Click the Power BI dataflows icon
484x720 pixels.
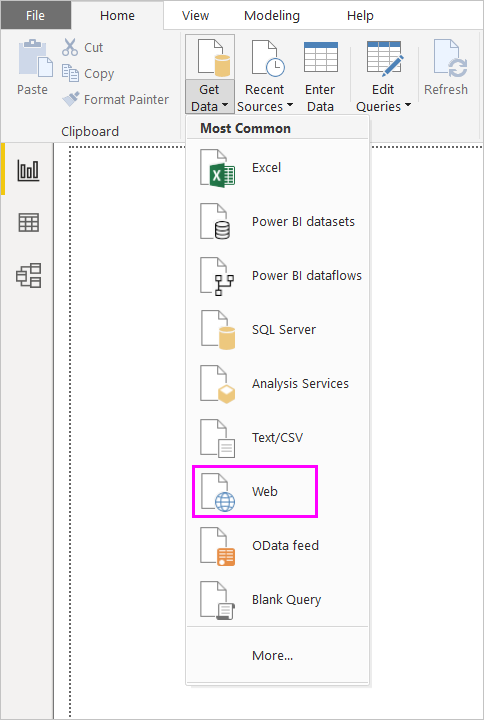[x=217, y=276]
